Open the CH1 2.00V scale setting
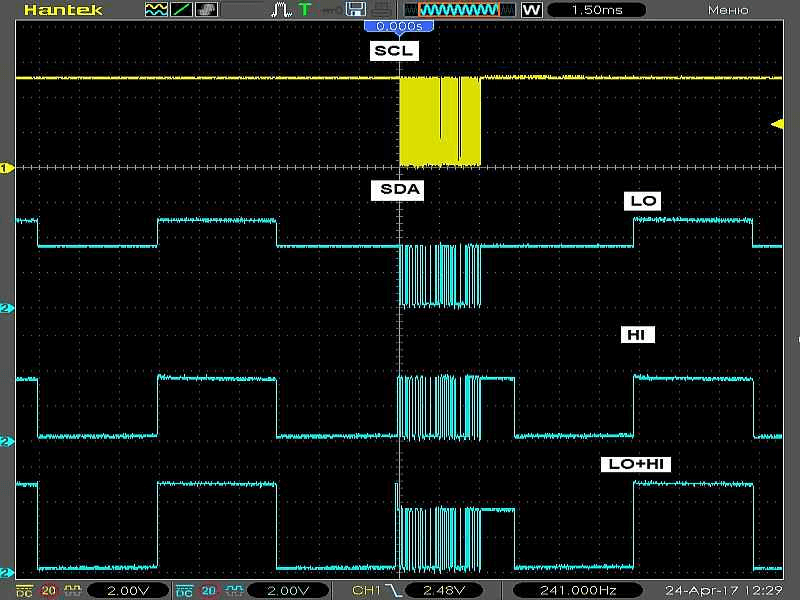Screen dimensions: 800x600 [x=128, y=591]
